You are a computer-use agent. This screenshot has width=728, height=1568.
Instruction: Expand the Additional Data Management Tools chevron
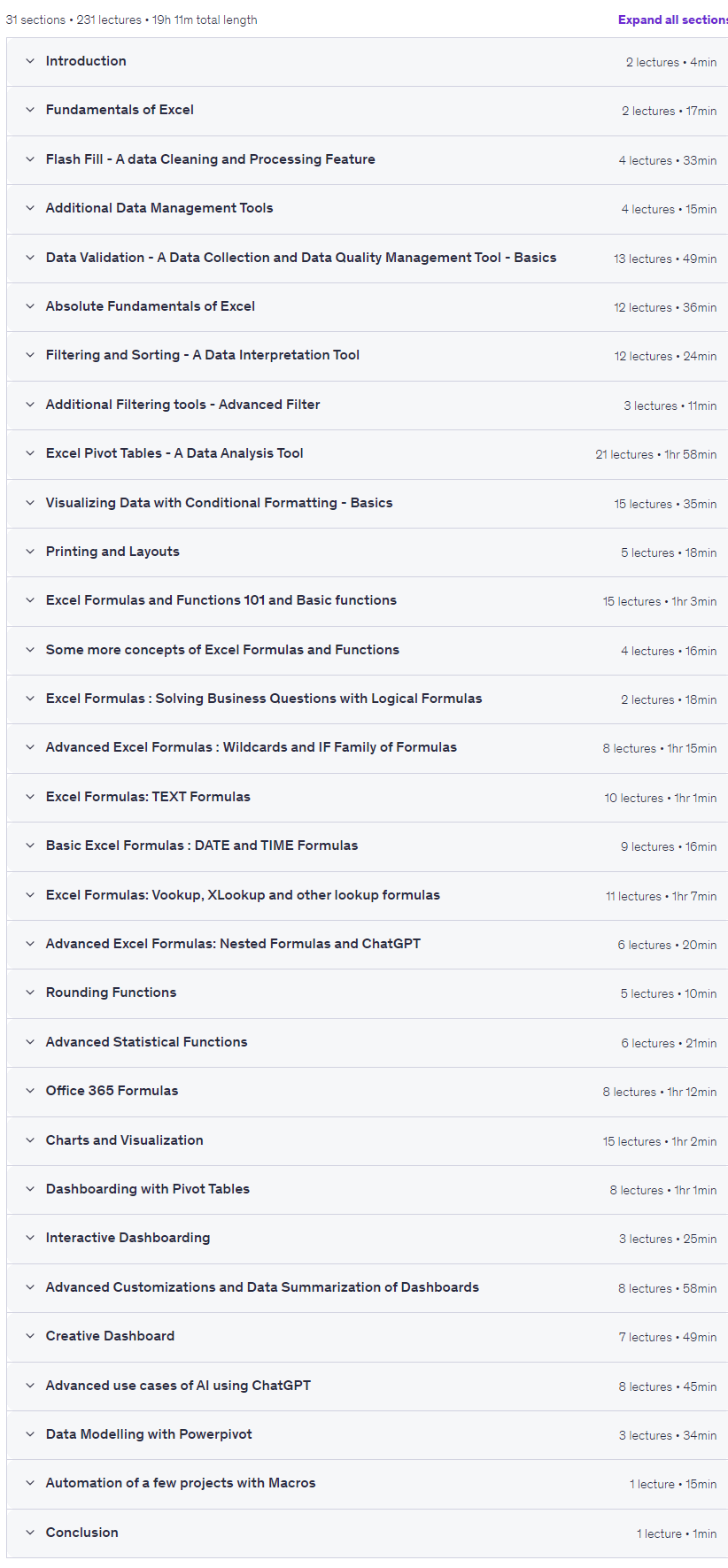(x=30, y=208)
